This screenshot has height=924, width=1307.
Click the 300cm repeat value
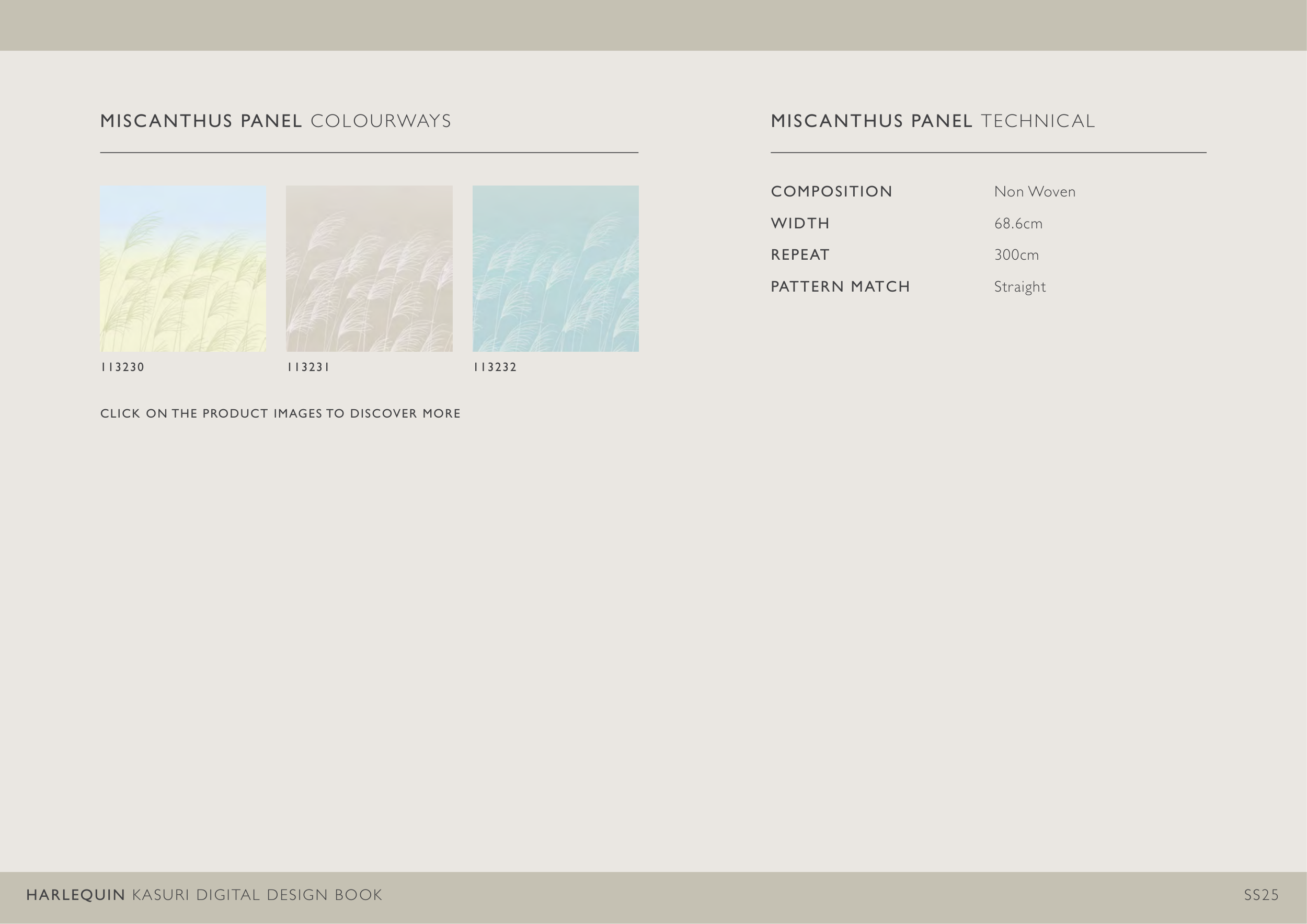pyautogui.click(x=1016, y=255)
